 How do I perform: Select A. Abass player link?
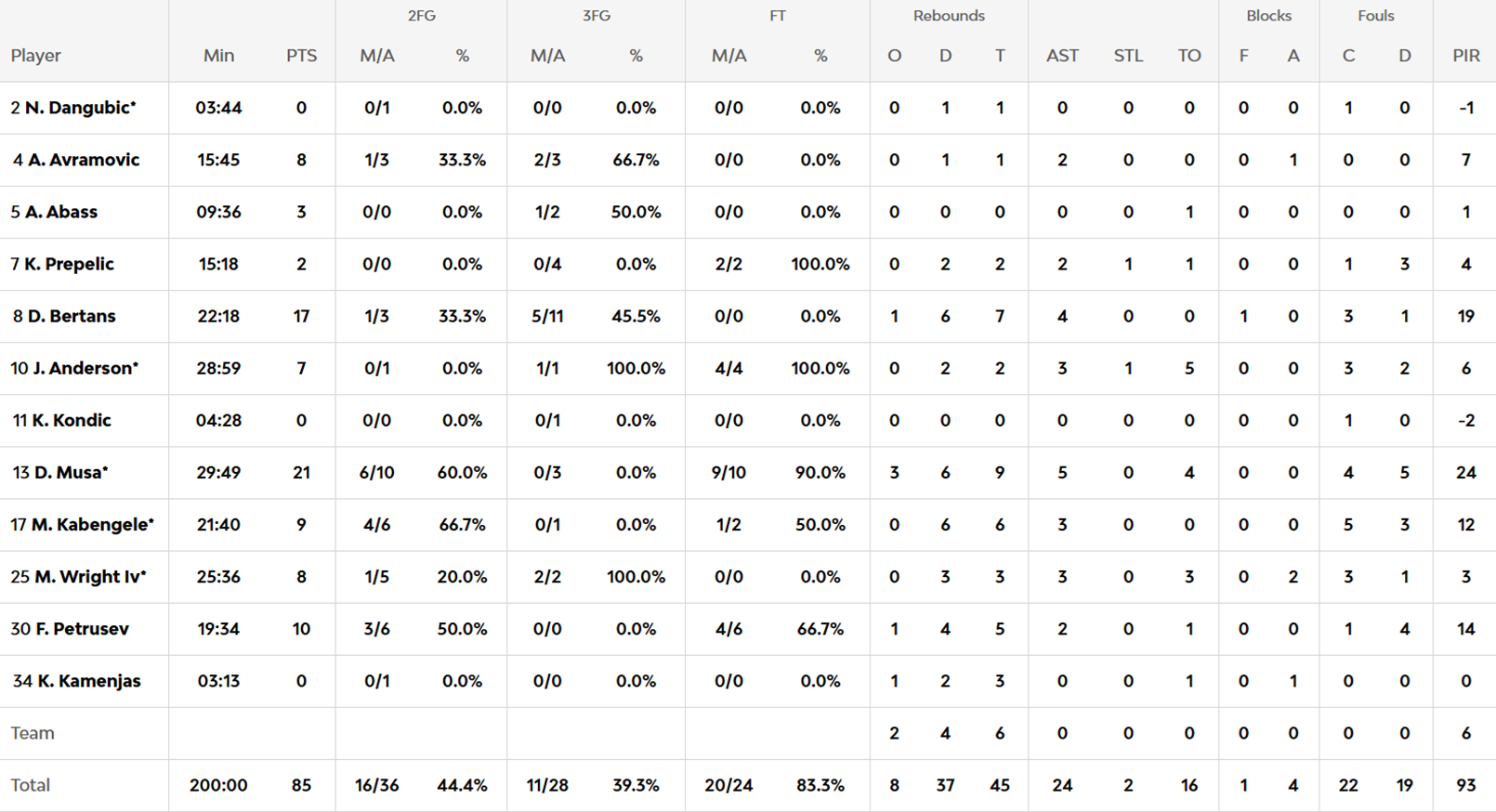click(x=60, y=212)
